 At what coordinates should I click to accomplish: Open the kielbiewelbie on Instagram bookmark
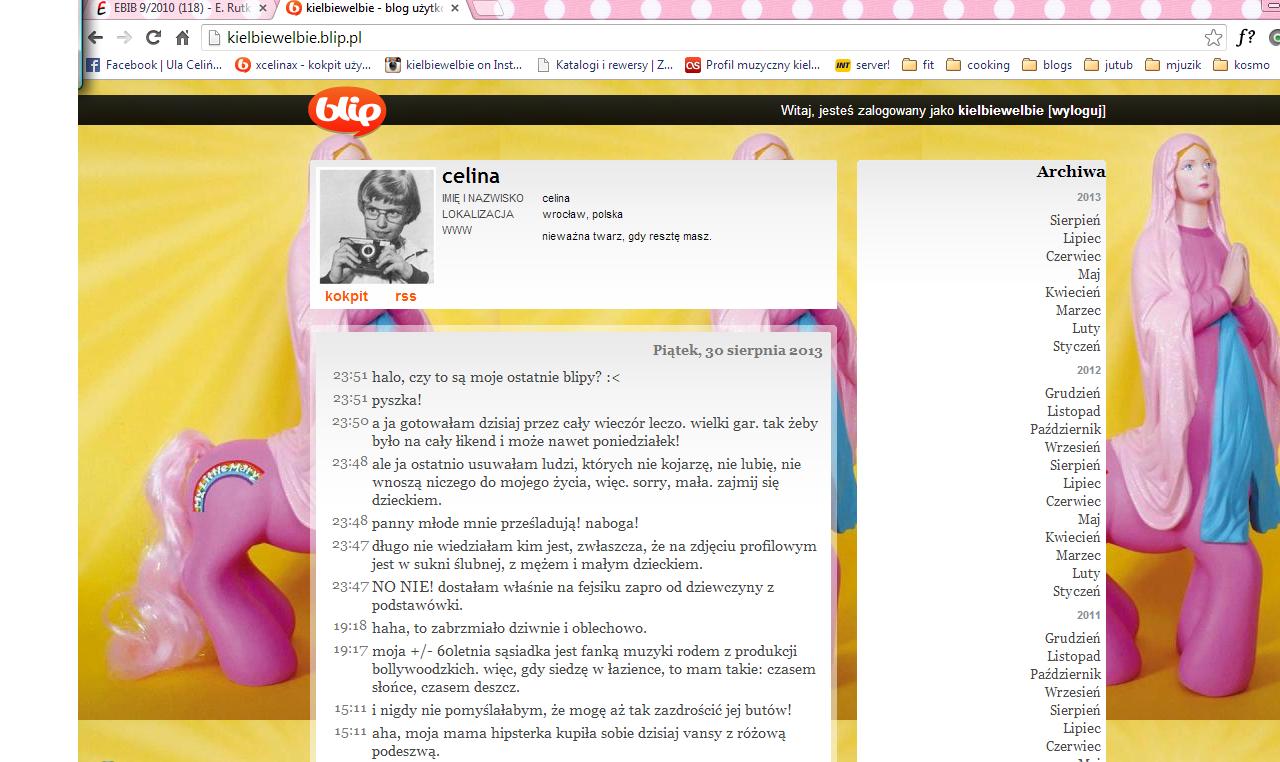point(454,65)
